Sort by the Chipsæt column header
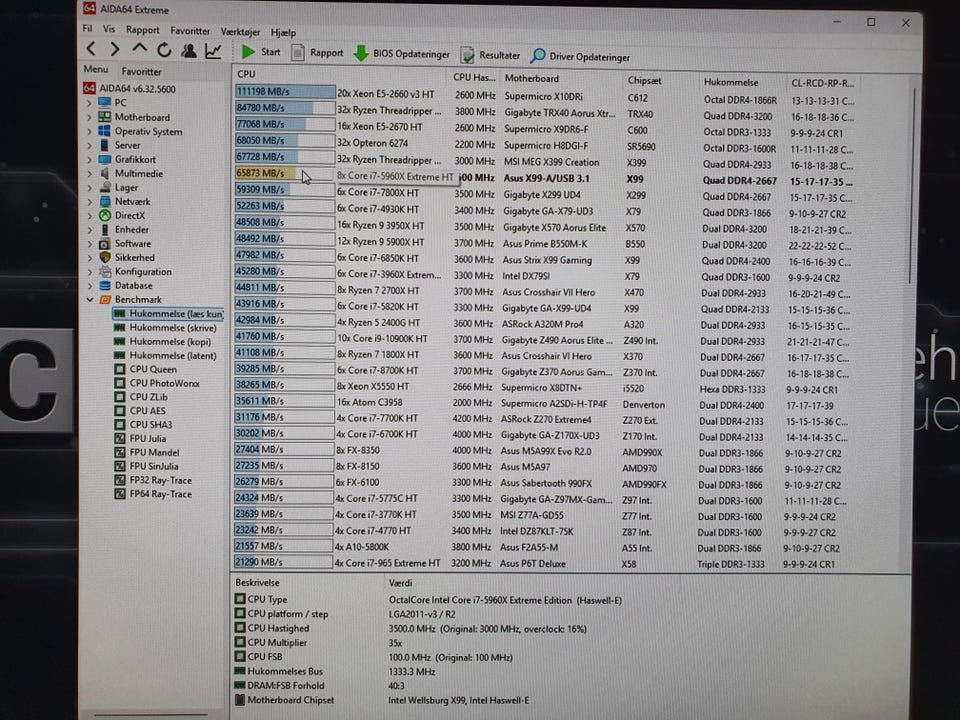The image size is (960, 720). [x=661, y=80]
